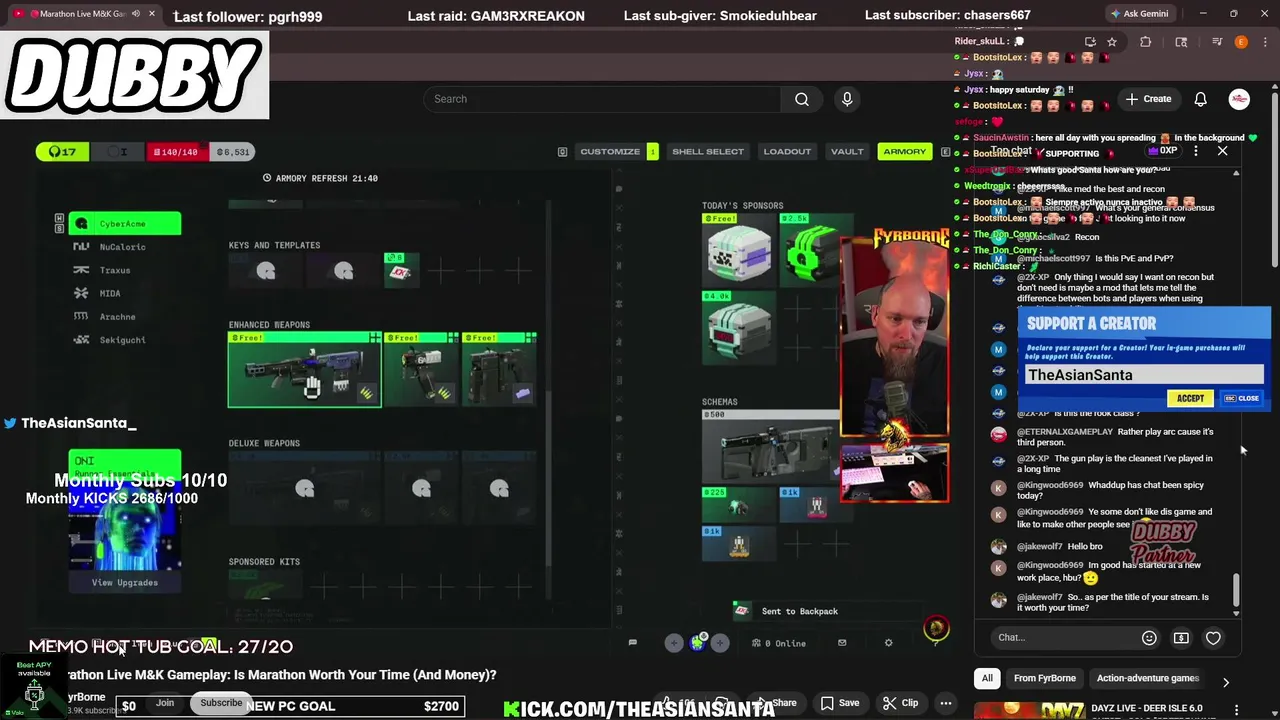
Task: Open the ARMORY tab
Action: pos(904,151)
